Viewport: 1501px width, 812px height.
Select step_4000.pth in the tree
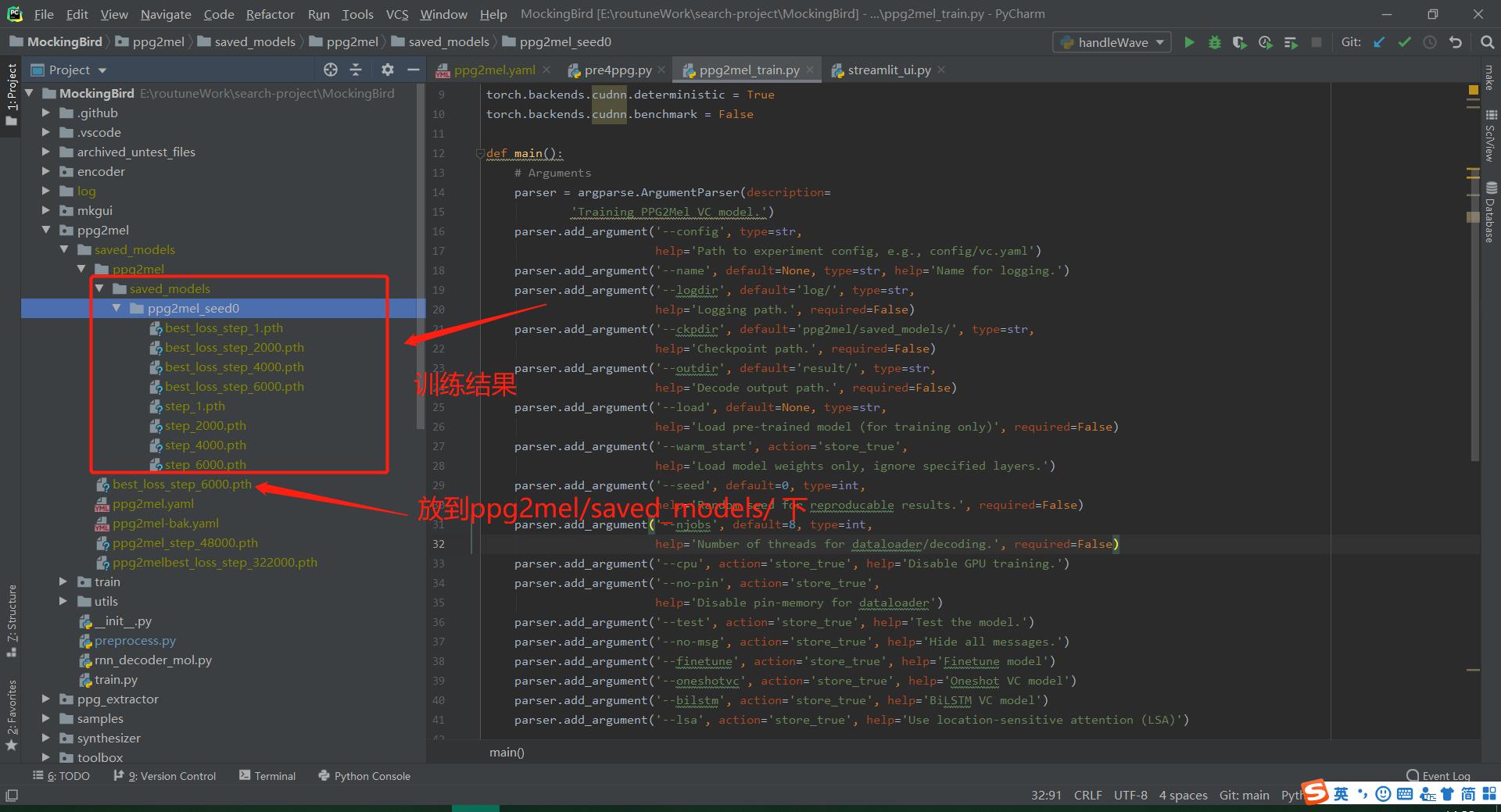coord(206,445)
